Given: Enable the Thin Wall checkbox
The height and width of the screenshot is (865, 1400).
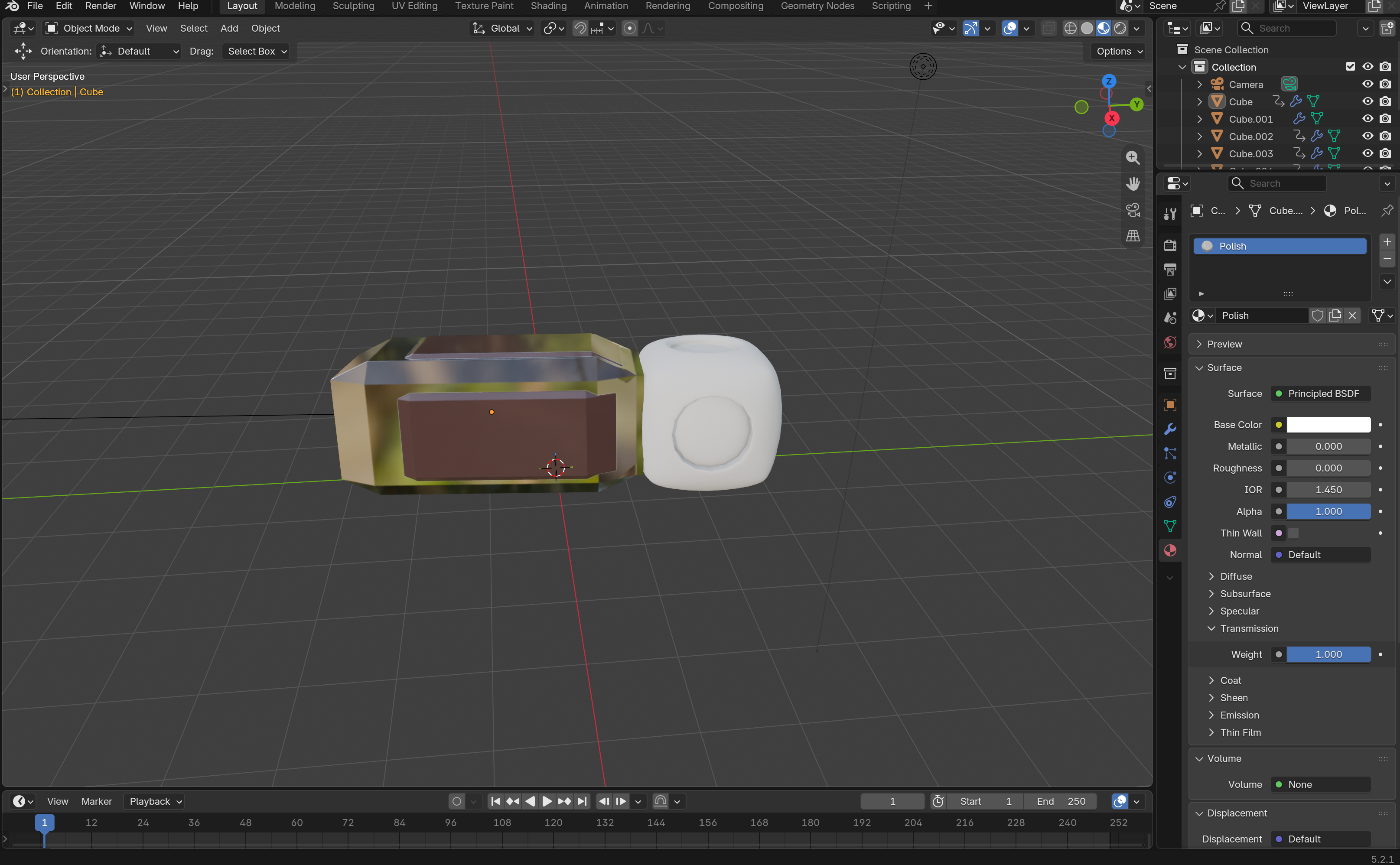Looking at the screenshot, I should (x=1293, y=533).
